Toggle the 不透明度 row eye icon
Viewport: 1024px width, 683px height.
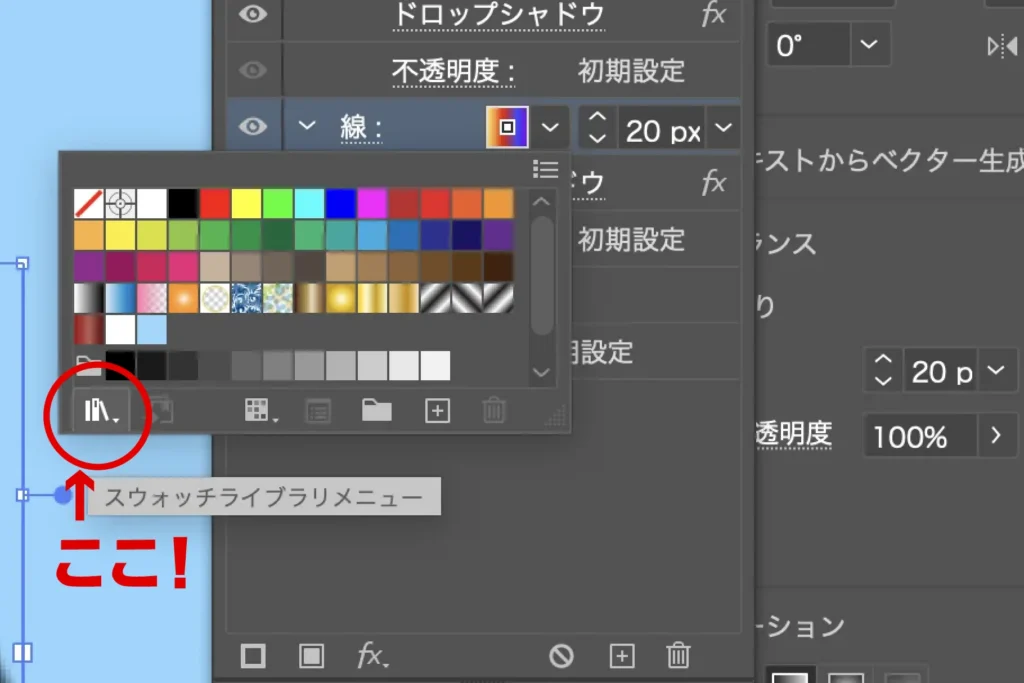tap(254, 70)
